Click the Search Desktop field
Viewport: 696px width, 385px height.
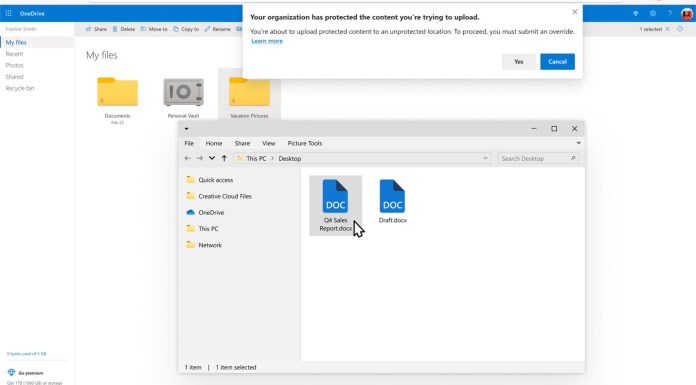[x=538, y=159]
